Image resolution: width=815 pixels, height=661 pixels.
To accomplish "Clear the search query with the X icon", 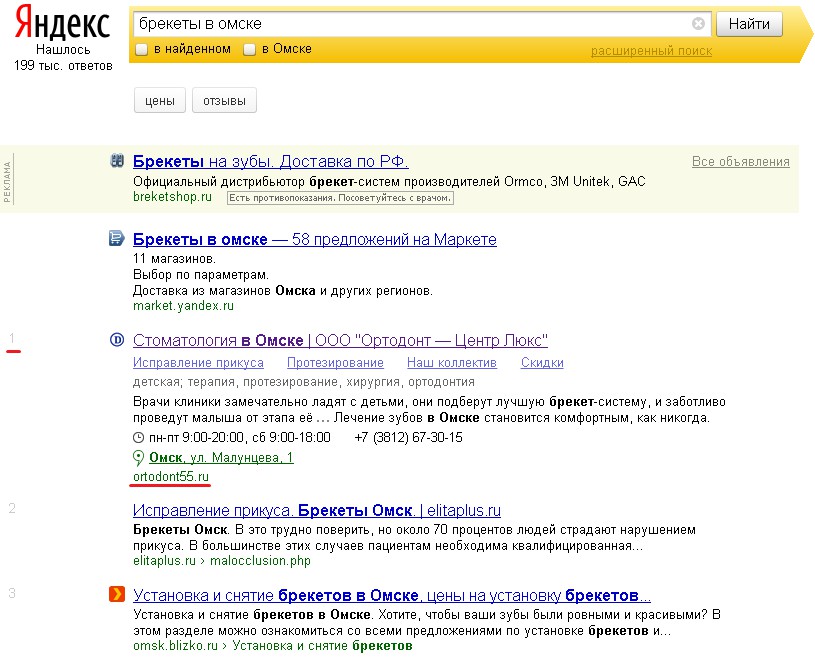I will tap(699, 23).
